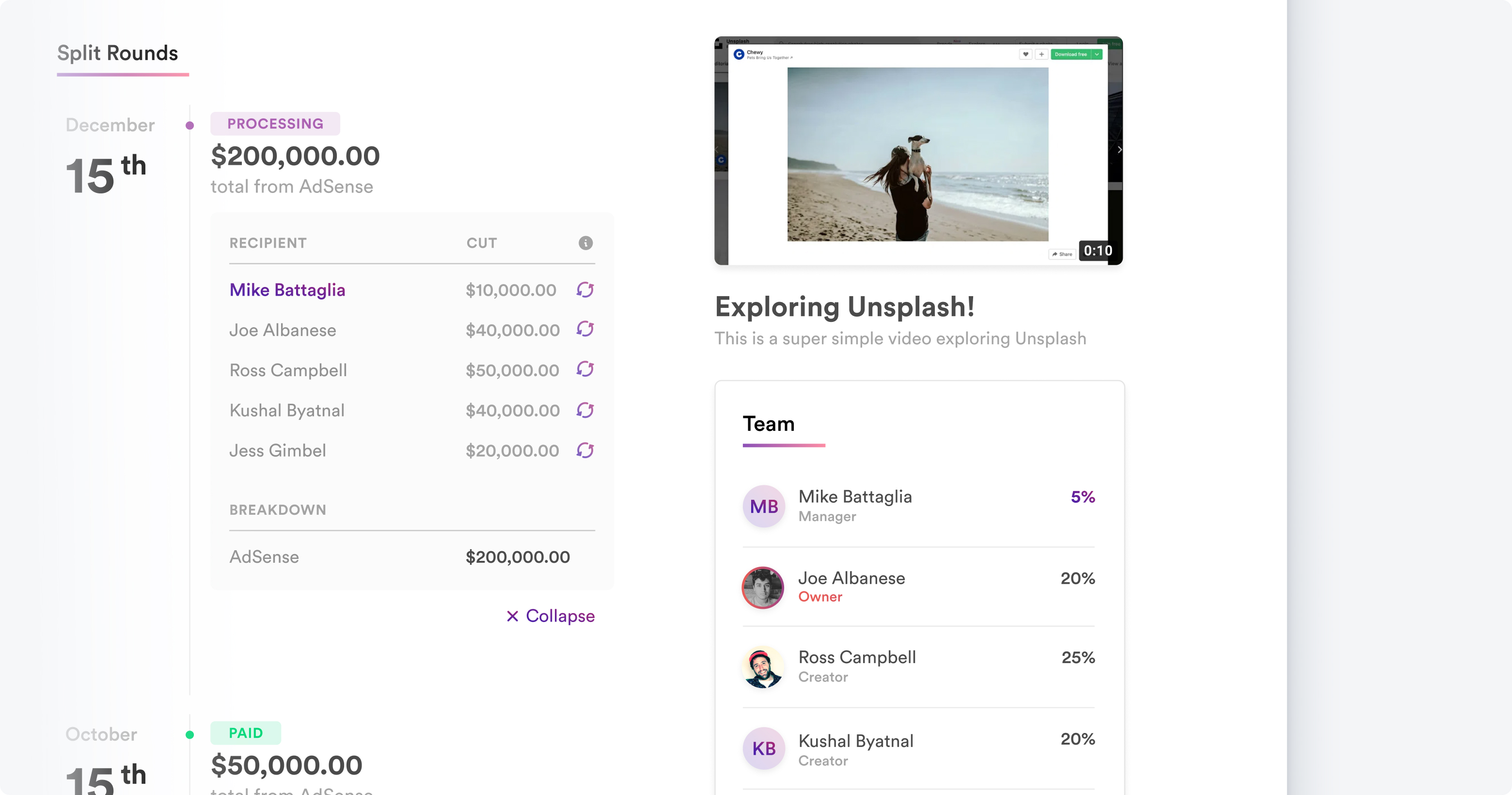This screenshot has height=795, width=1512.
Task: Select the Team tab heading
Action: 768,424
